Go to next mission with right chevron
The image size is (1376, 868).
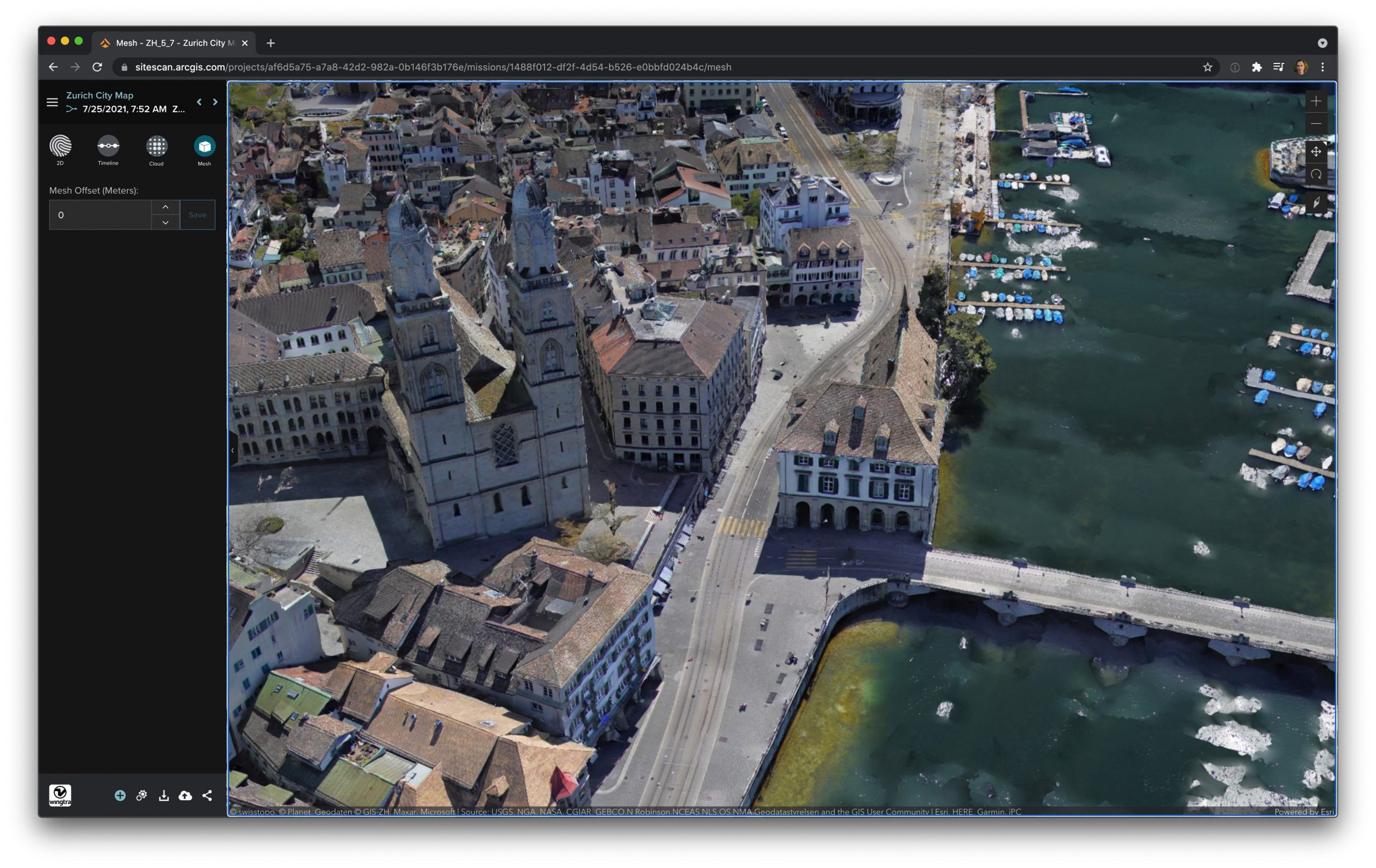tap(215, 102)
